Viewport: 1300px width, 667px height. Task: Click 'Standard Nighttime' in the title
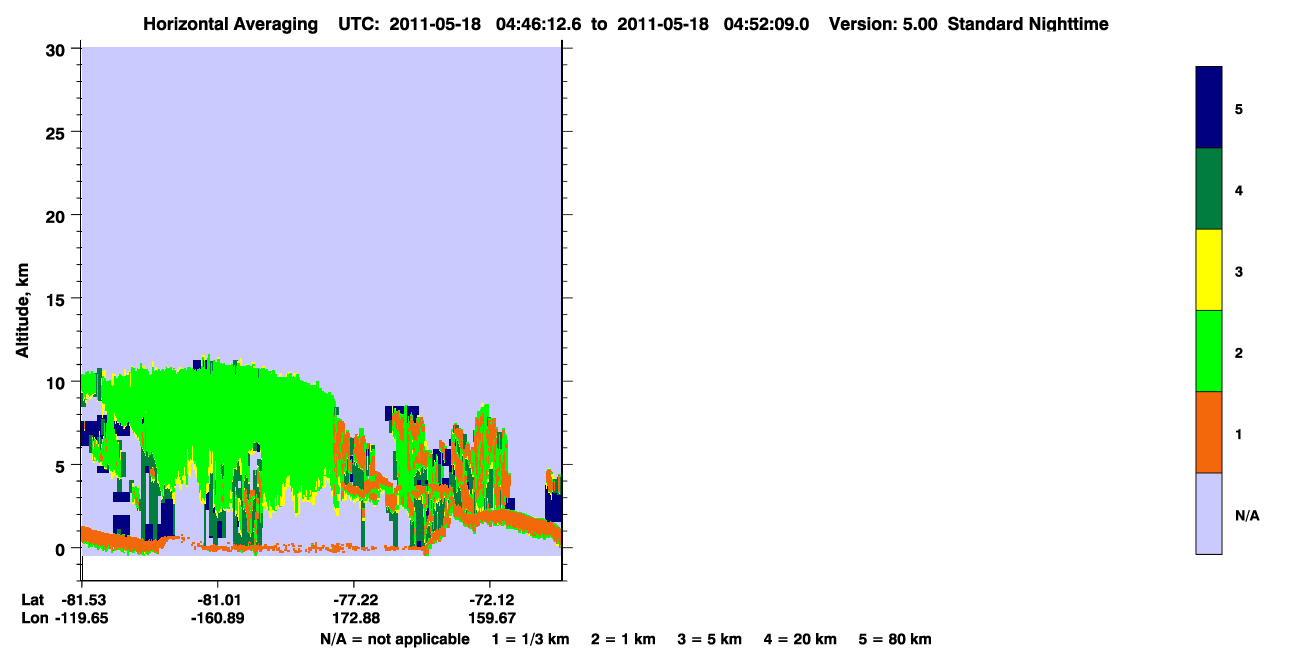[1028, 24]
